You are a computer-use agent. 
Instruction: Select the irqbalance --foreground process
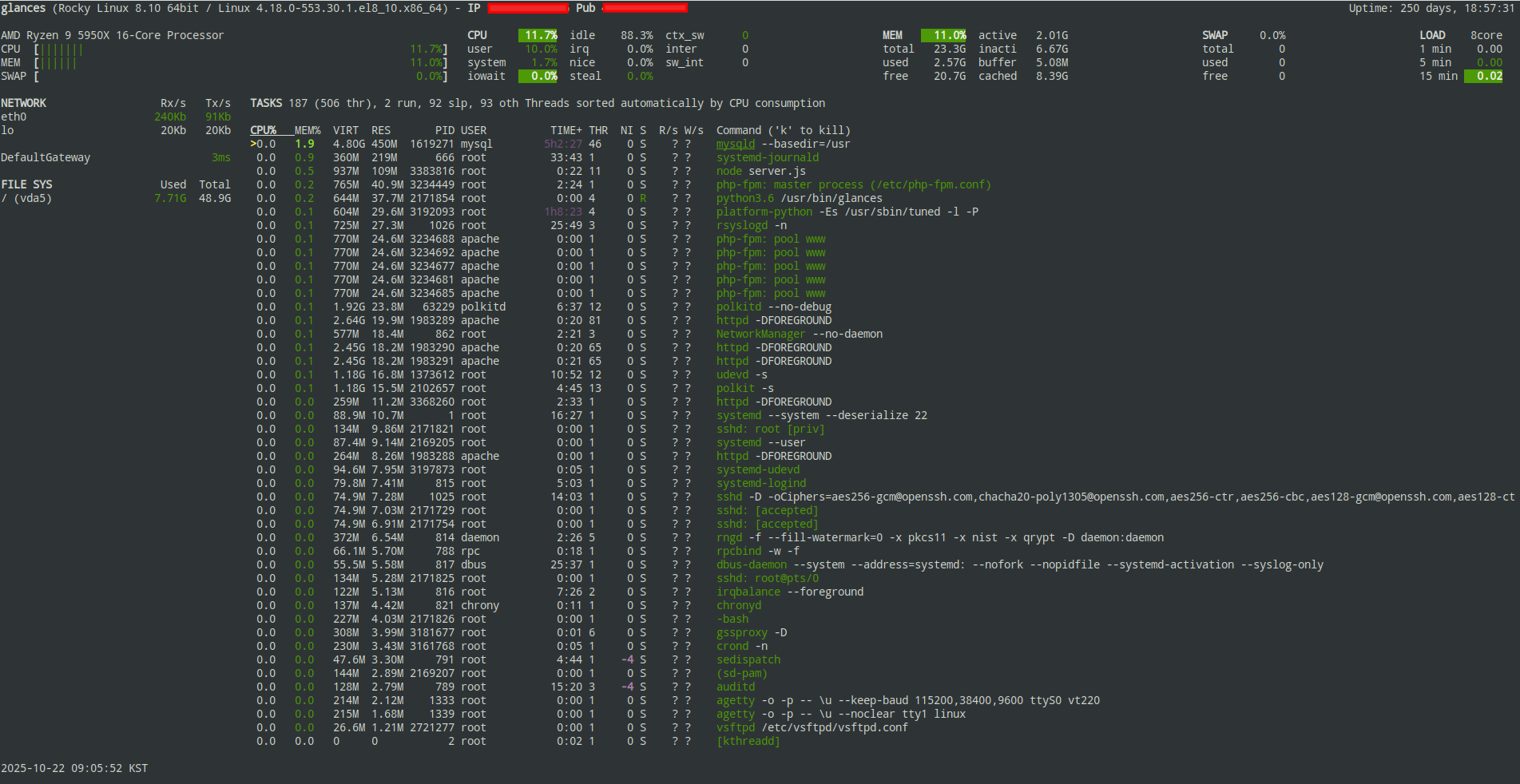coord(789,592)
